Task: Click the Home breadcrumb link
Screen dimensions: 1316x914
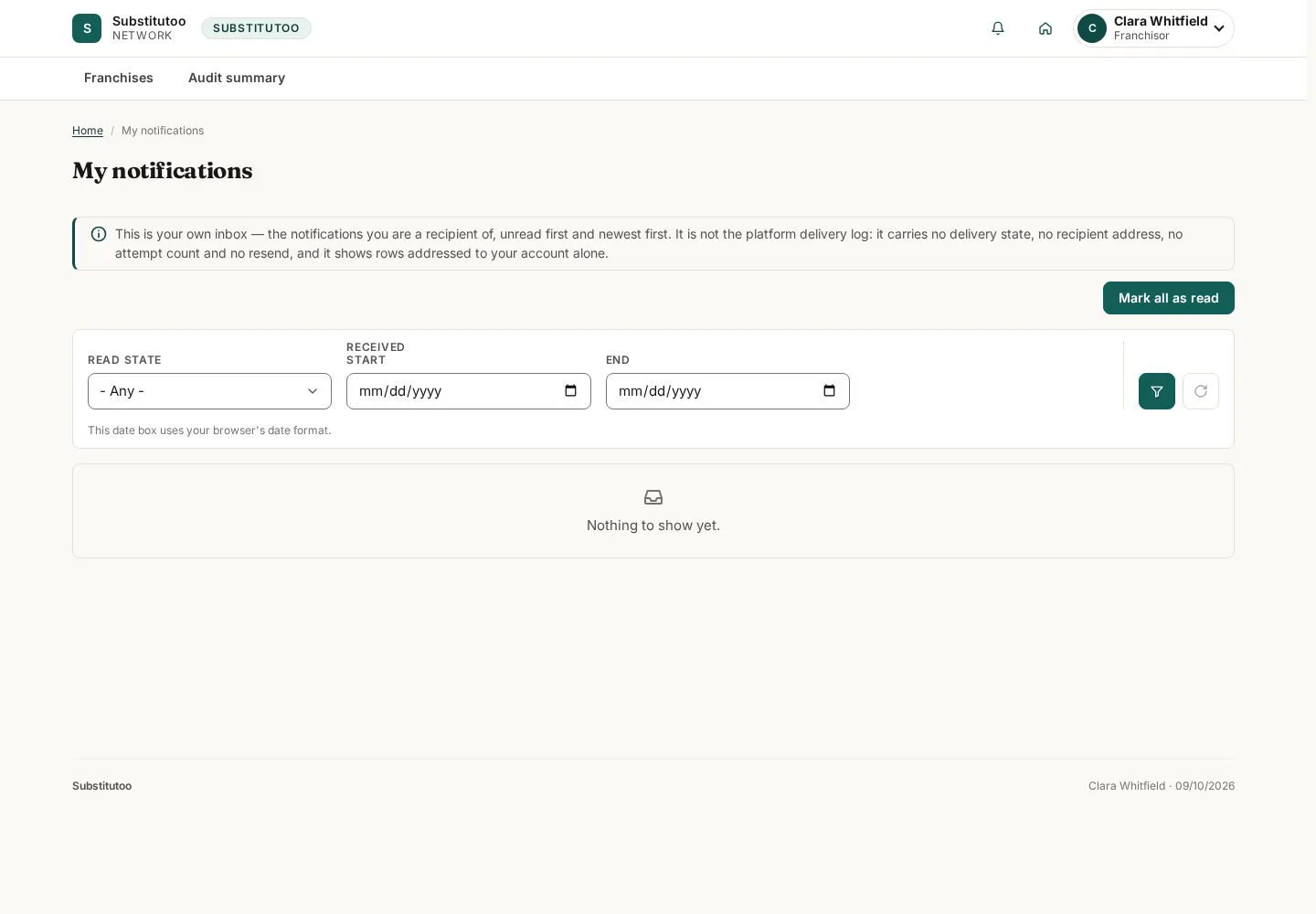Action: 88,131
